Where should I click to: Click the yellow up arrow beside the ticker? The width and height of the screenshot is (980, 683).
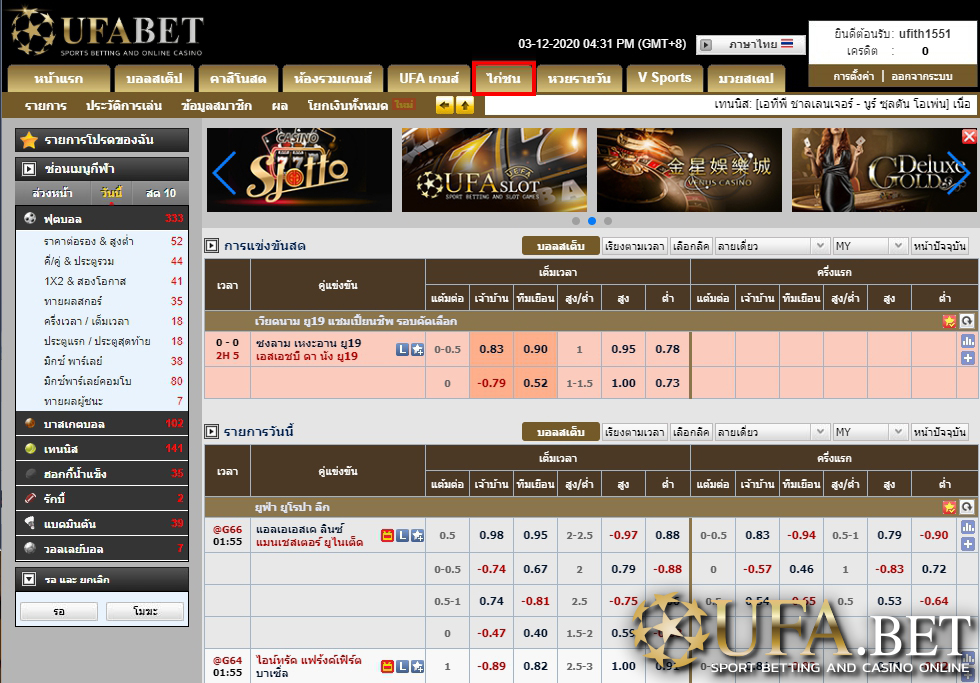point(465,106)
